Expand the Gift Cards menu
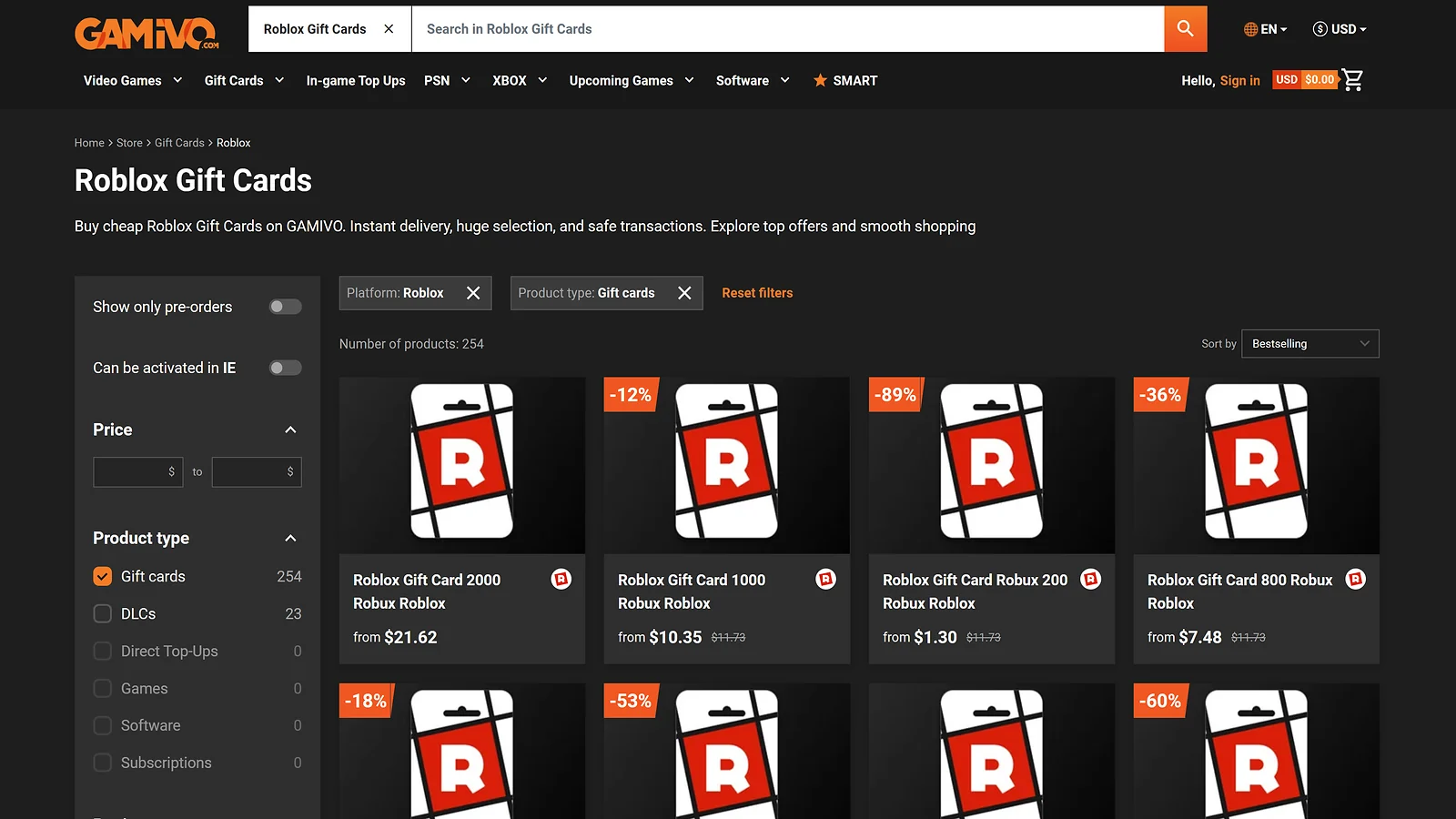The height and width of the screenshot is (819, 1456). [x=244, y=80]
